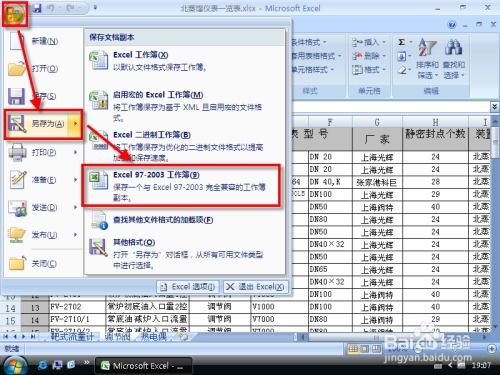Click the 退出 Excel(X) button
Image resolution: width=500 pixels, height=375 pixels.
[x=256, y=287]
